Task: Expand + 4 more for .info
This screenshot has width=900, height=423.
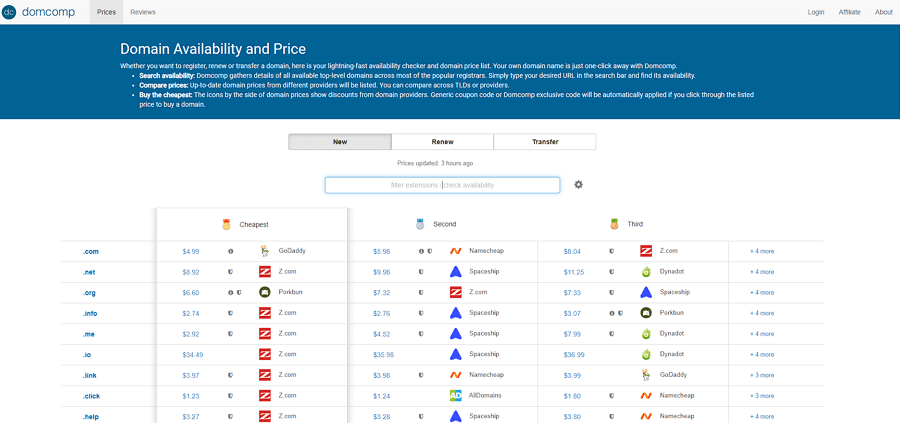Action: (x=762, y=313)
